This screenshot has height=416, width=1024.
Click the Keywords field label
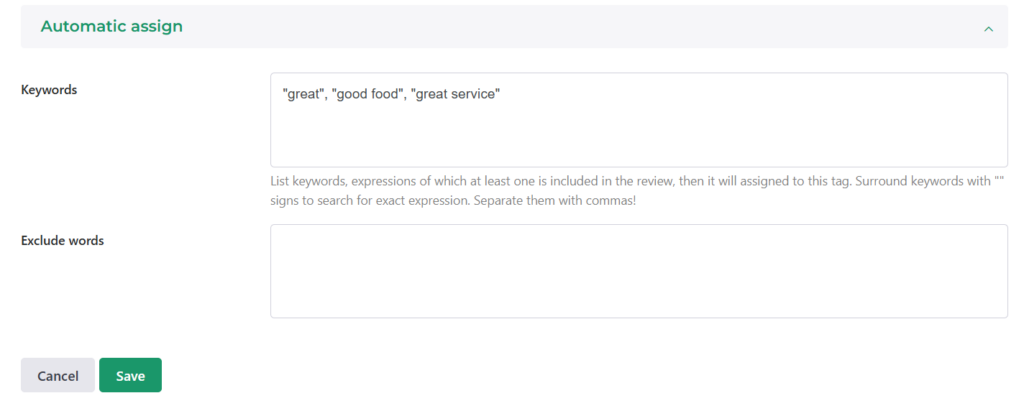pos(49,90)
